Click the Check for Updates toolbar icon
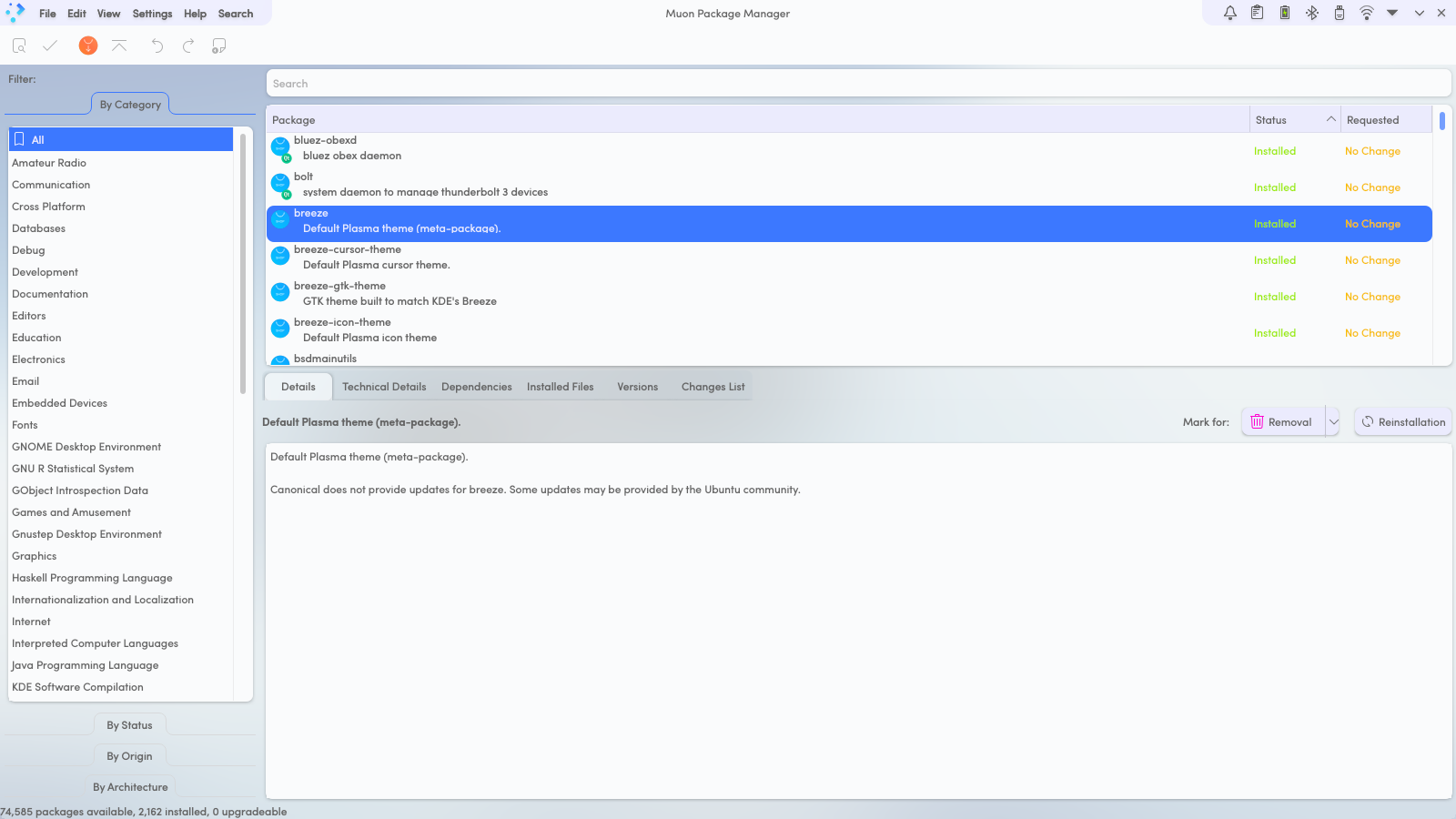Viewport: 1456px width, 819px height. [x=19, y=45]
